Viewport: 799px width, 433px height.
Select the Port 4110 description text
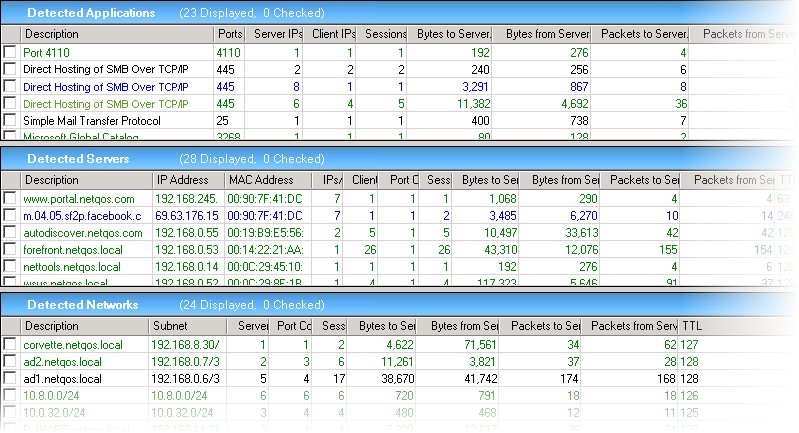point(46,52)
